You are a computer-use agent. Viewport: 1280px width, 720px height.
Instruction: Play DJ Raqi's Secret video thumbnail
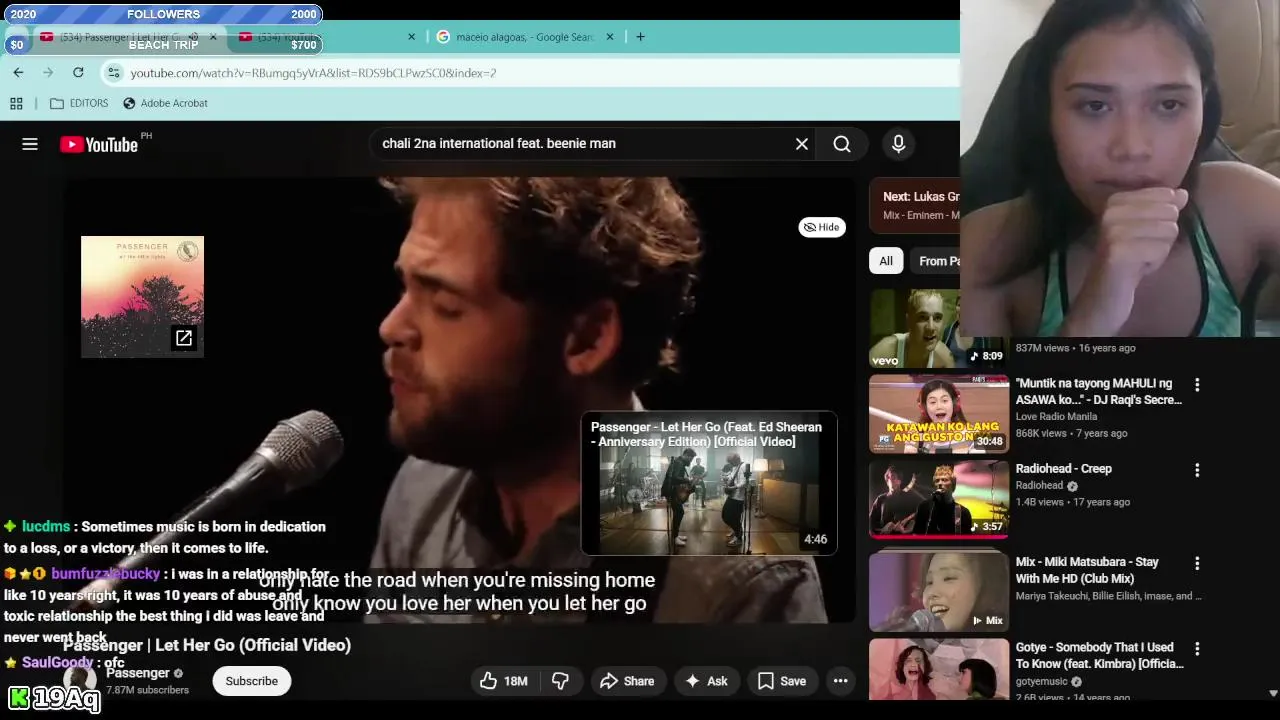[x=939, y=413]
